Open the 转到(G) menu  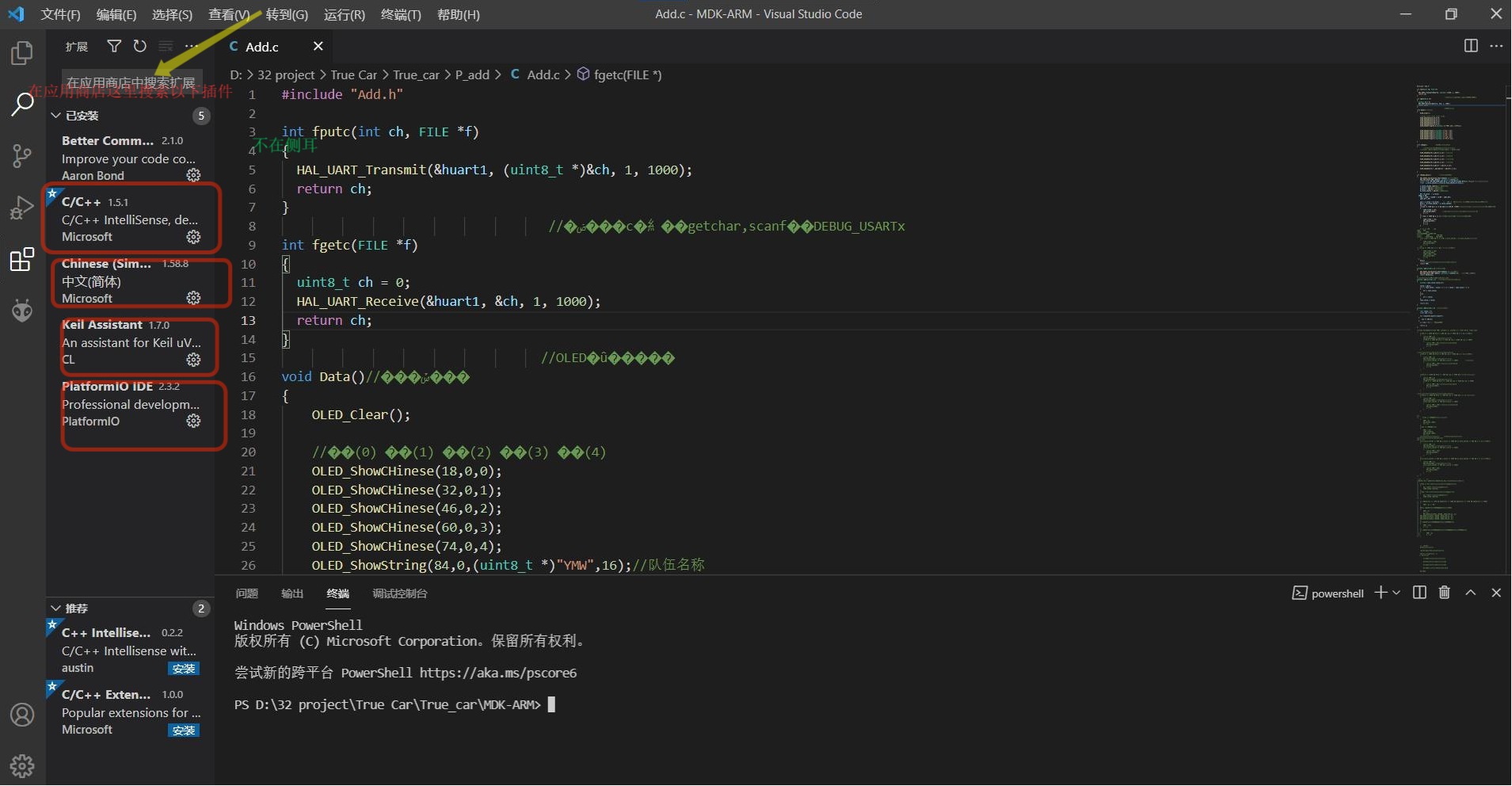click(x=287, y=14)
